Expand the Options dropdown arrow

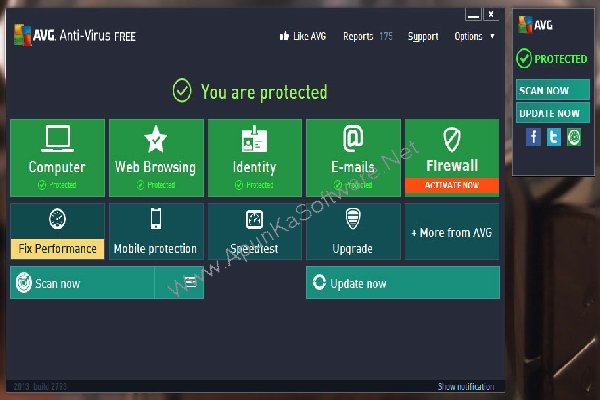tap(492, 36)
